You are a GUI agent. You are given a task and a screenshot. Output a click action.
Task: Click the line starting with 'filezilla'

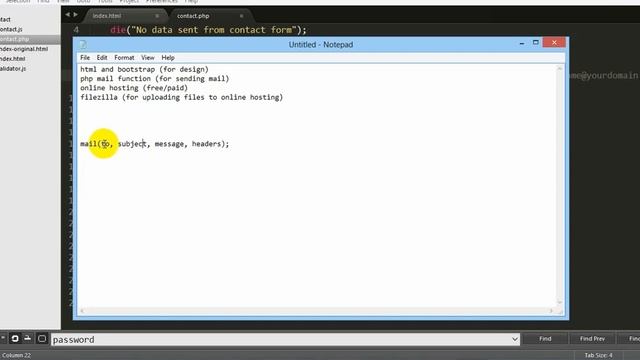182,98
